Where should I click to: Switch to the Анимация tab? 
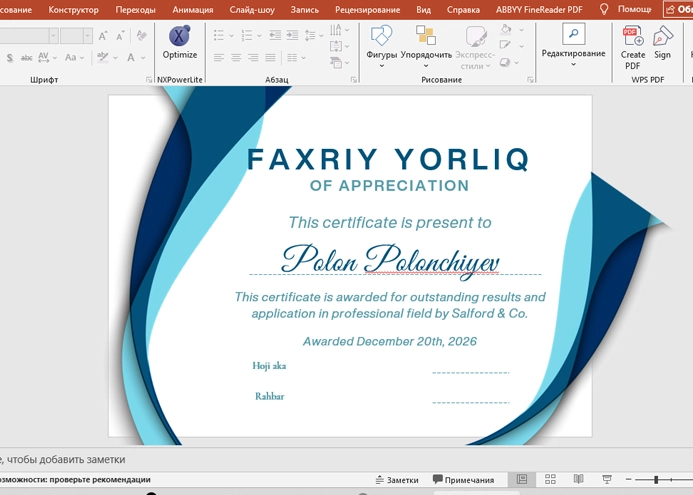click(193, 9)
